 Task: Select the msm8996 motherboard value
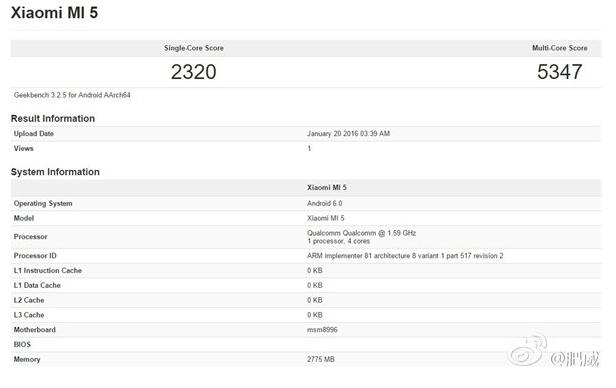[x=322, y=329]
